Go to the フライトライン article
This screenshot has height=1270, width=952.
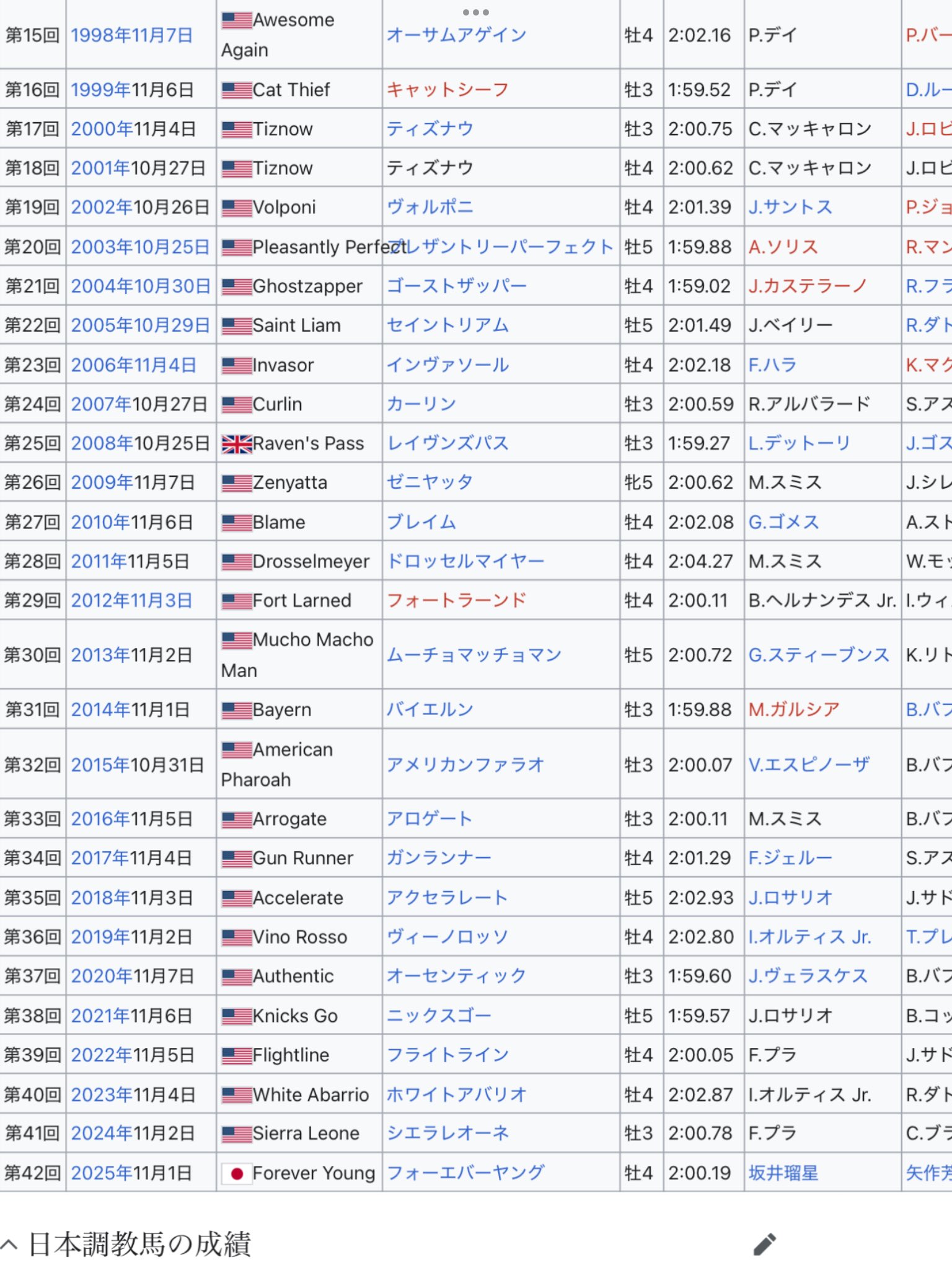click(447, 1055)
